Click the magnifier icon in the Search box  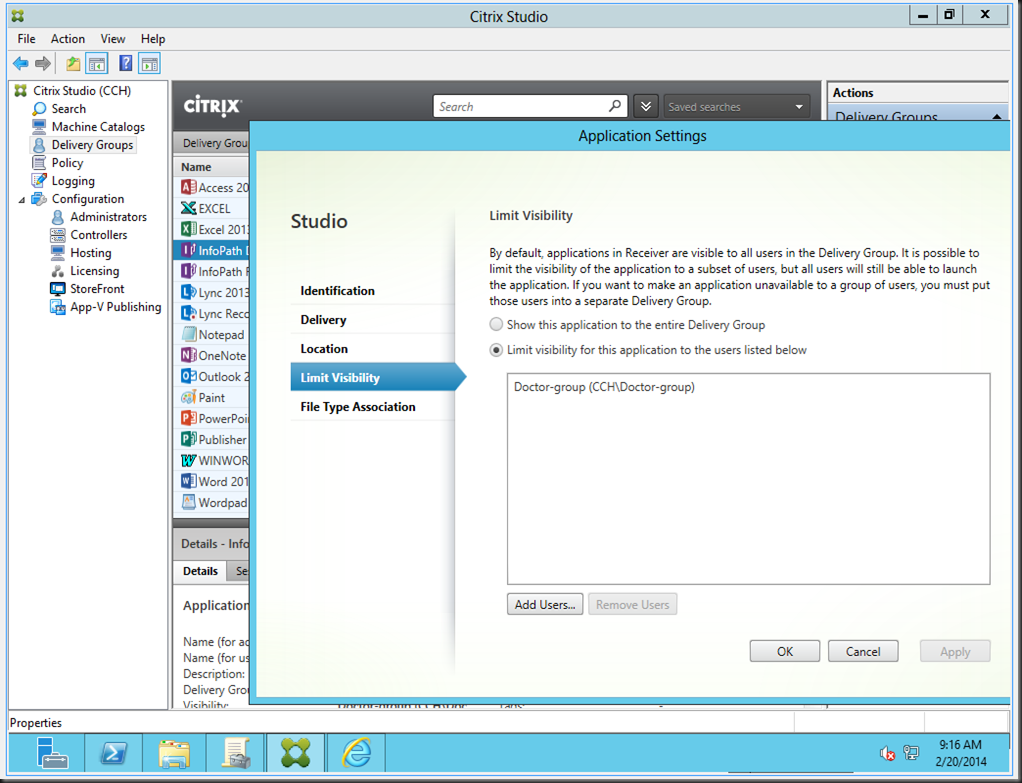pos(615,106)
